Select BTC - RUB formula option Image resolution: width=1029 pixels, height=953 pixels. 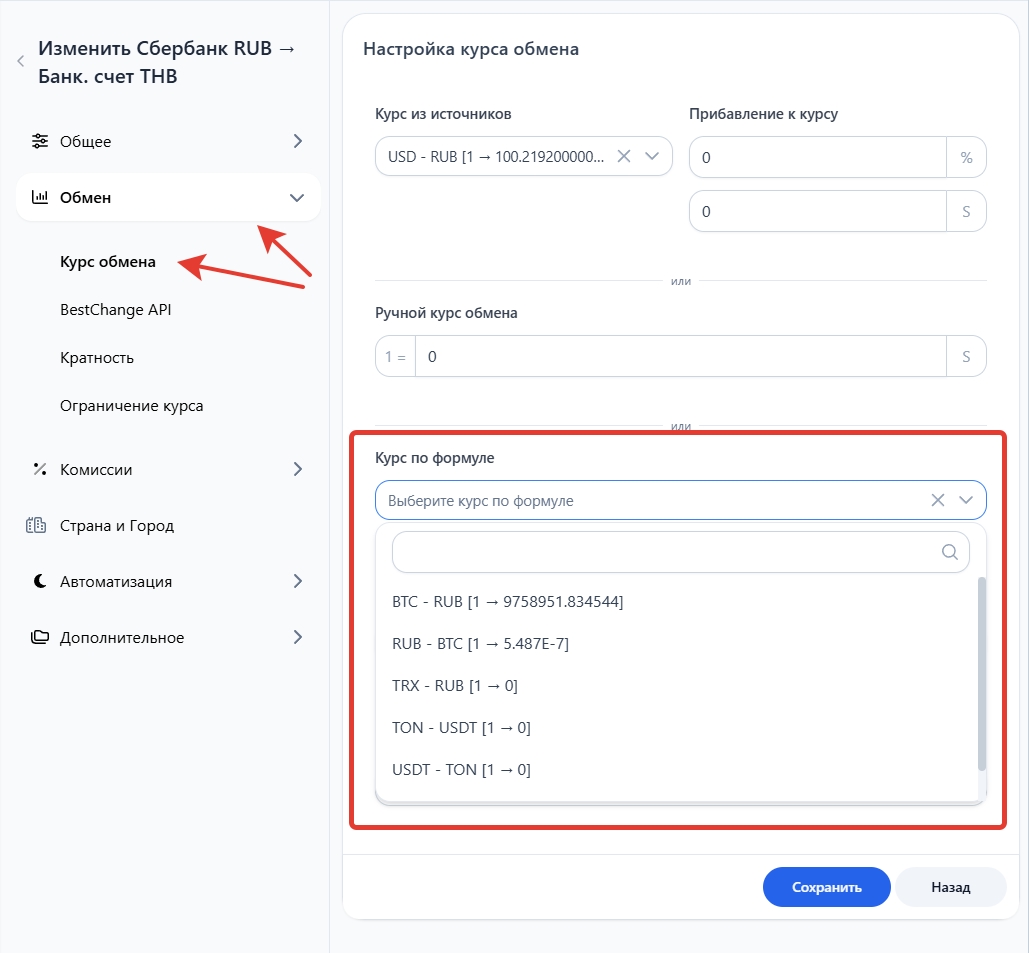pos(507,602)
